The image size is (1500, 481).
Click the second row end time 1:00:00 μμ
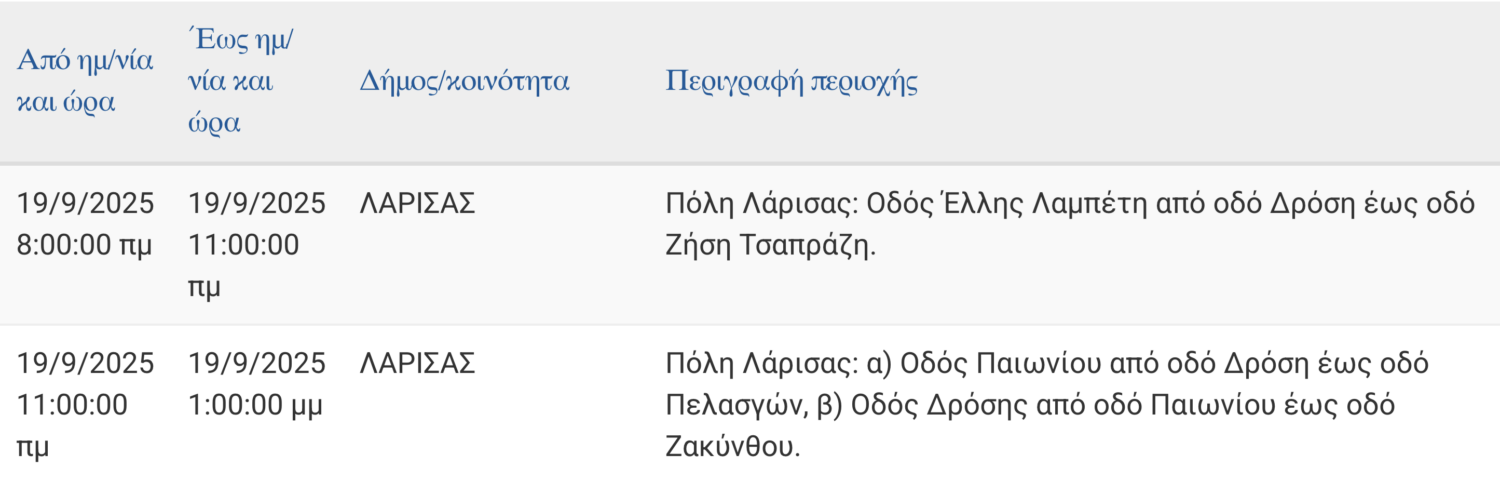tap(255, 406)
